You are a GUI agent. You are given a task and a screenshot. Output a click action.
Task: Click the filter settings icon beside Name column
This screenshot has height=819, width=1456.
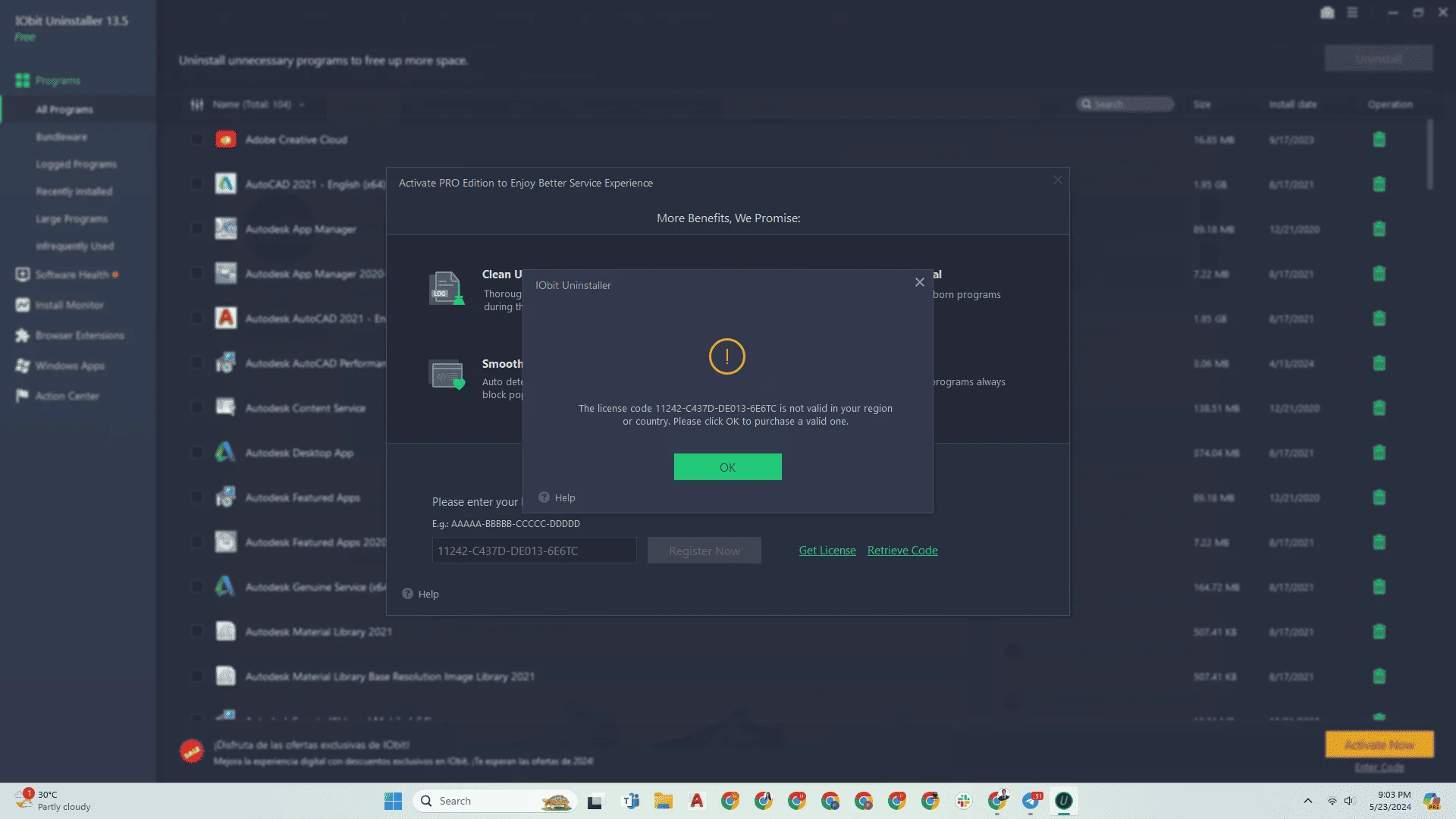click(x=197, y=105)
